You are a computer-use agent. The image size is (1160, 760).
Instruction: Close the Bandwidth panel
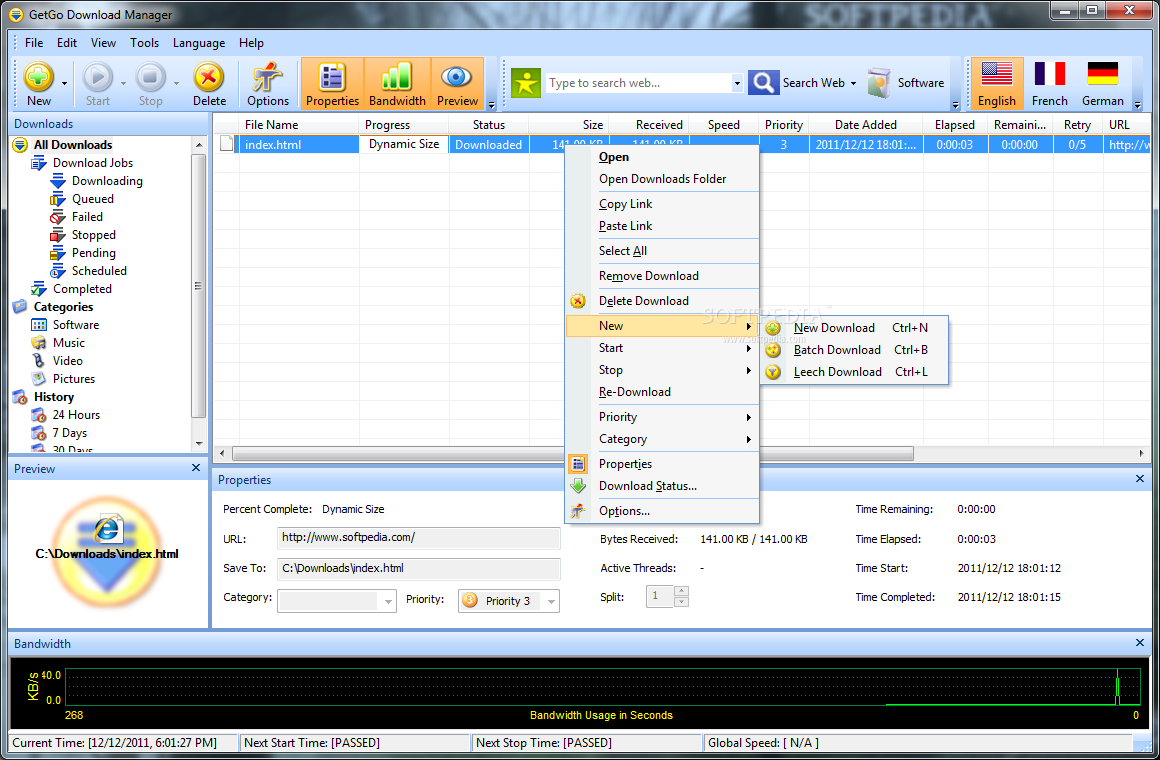point(1139,643)
